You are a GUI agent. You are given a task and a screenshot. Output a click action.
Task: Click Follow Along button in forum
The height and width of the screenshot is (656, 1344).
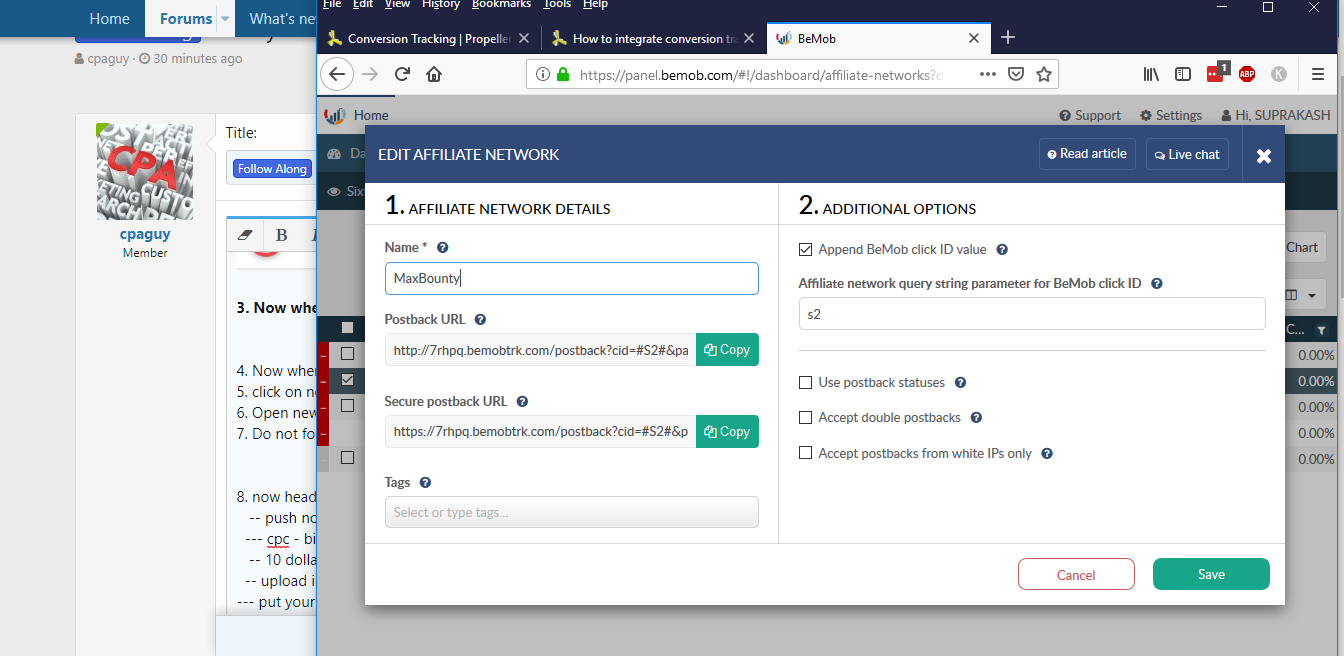(x=272, y=169)
